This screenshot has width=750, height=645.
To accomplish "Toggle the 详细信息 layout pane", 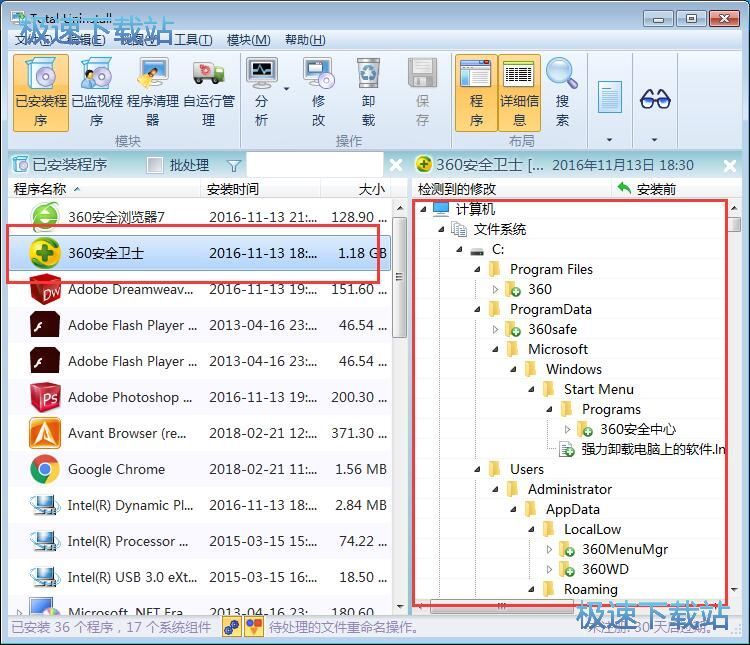I will pyautogui.click(x=519, y=92).
